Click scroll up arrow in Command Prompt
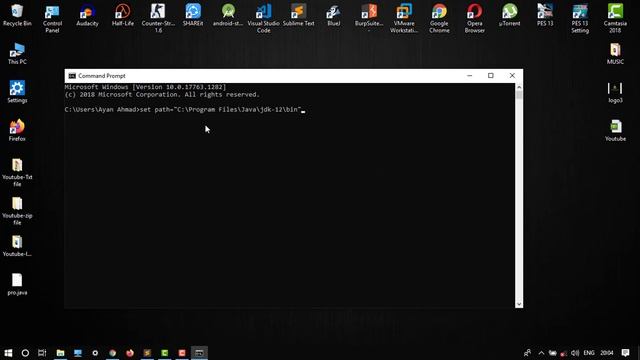The width and height of the screenshot is (640, 360). point(519,87)
